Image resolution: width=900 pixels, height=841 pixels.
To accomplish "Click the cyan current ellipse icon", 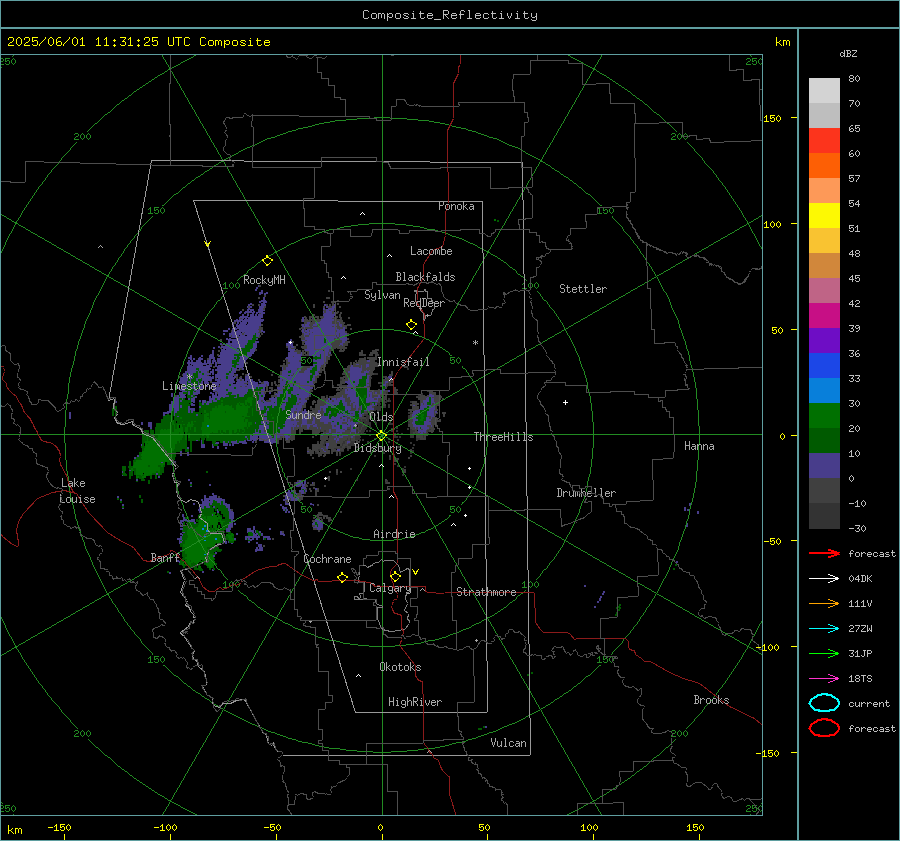I will pyautogui.click(x=824, y=703).
